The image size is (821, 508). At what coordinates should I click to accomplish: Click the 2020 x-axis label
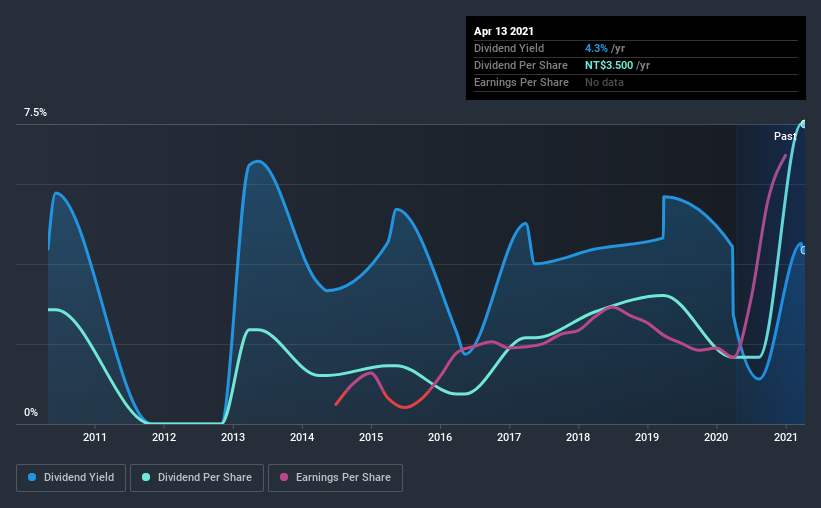coord(716,437)
